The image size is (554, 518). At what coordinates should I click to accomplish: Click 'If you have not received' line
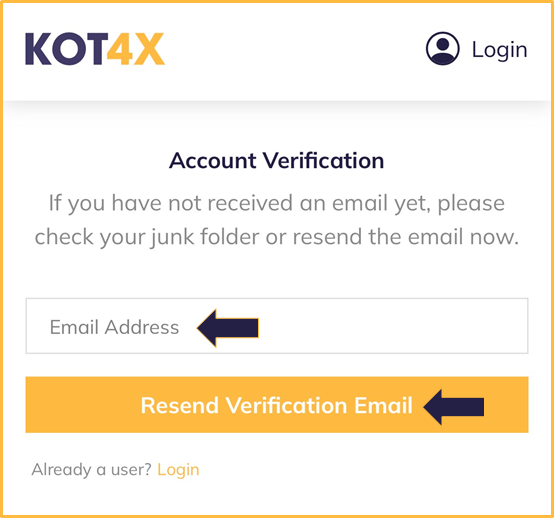[x=277, y=204]
